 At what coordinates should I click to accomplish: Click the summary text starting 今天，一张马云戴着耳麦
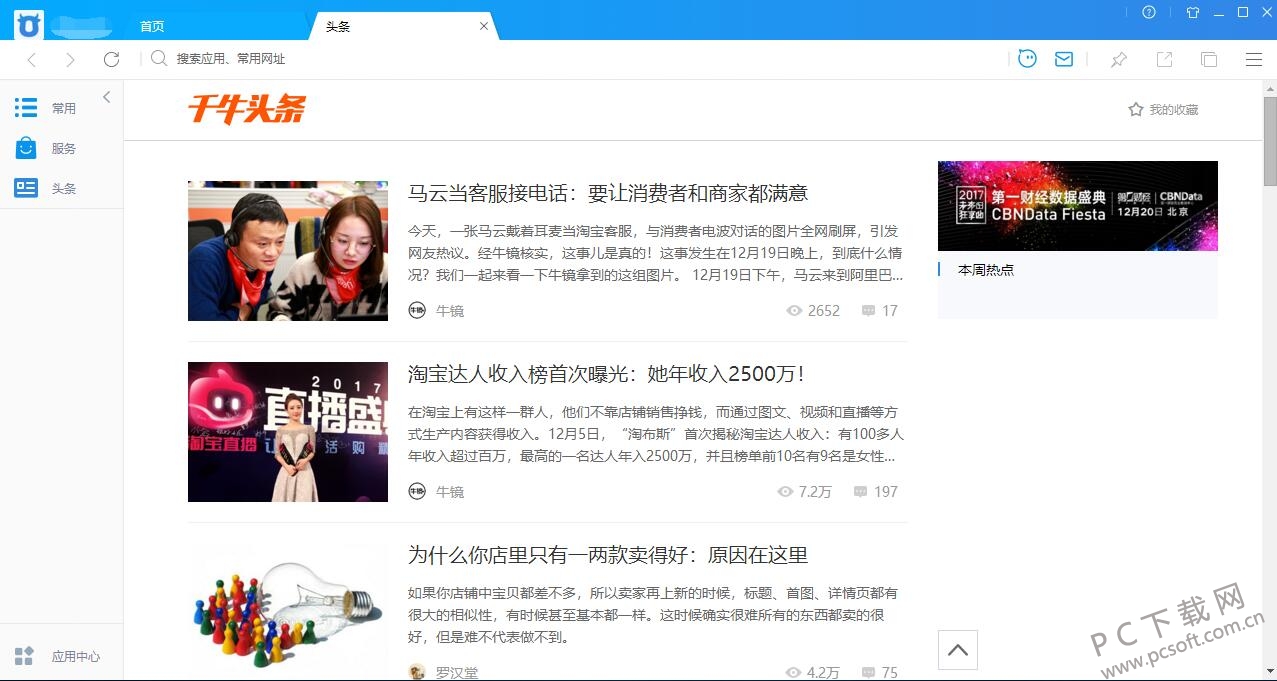(x=656, y=252)
